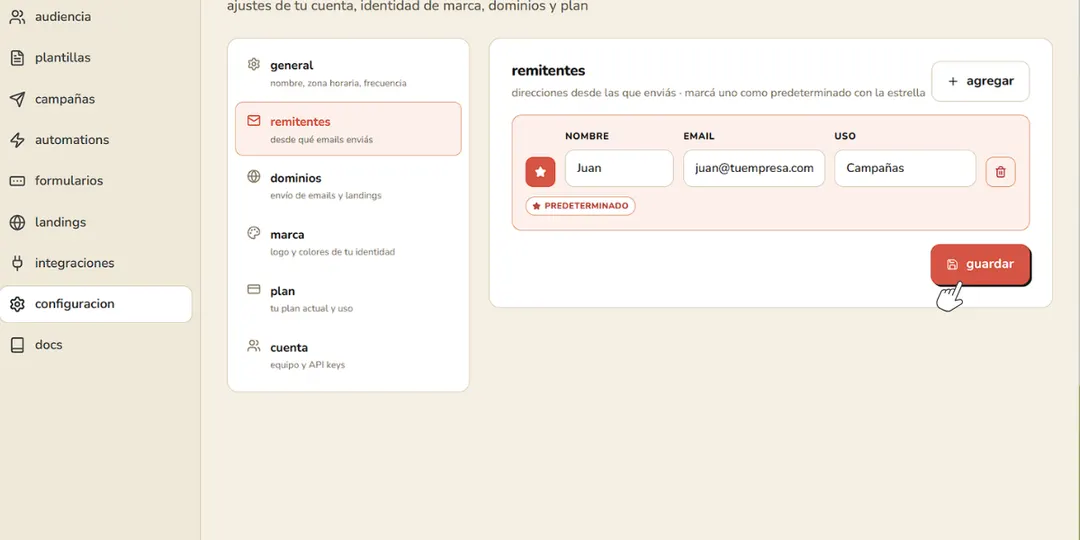Click the plan credit card icon
This screenshot has width=1080, height=540.
coord(253,289)
